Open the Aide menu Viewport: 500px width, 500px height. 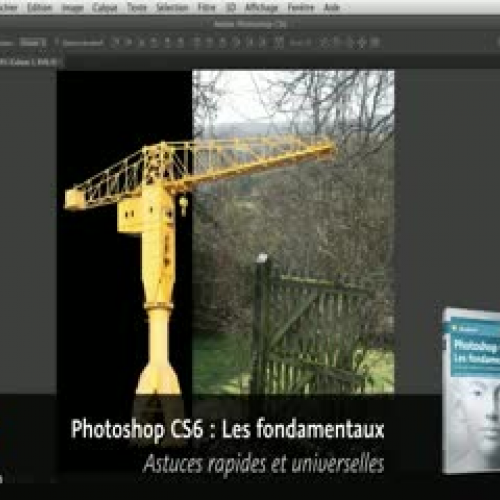click(x=332, y=7)
